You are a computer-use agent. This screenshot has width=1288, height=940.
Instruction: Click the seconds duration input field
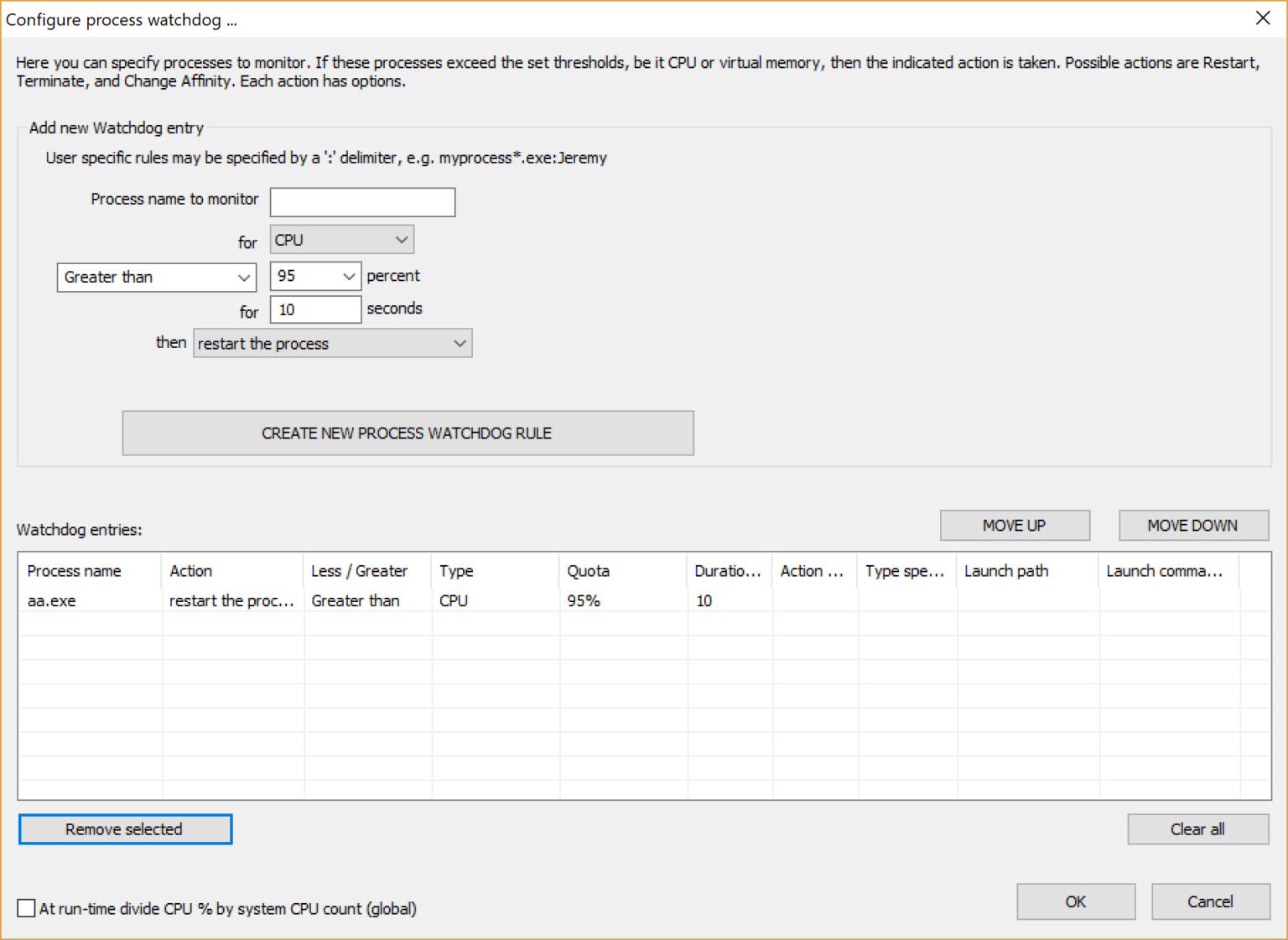point(314,309)
